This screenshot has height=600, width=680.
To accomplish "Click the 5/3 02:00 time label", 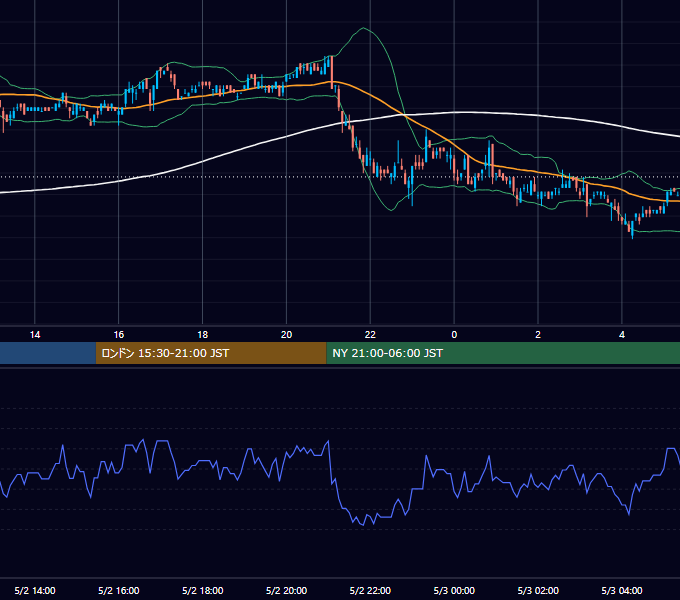I will (538, 590).
